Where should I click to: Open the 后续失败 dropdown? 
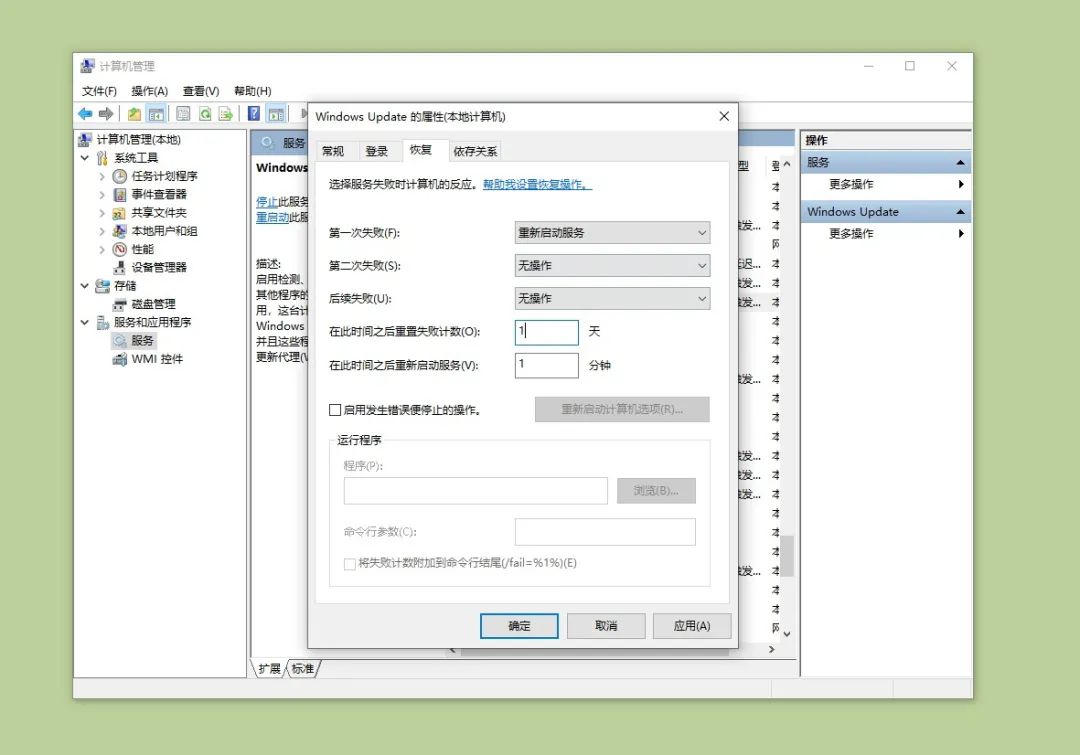tap(612, 299)
